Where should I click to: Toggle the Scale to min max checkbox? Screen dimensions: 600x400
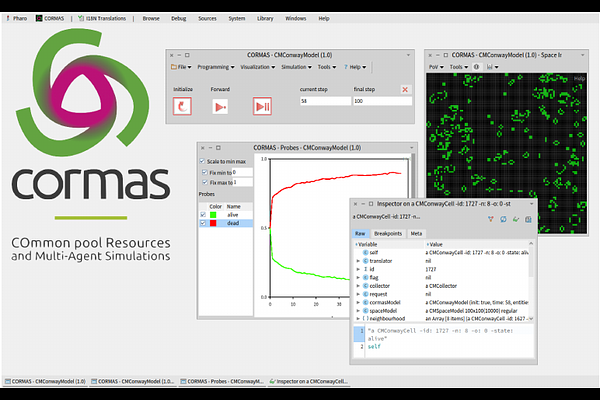pos(202,161)
